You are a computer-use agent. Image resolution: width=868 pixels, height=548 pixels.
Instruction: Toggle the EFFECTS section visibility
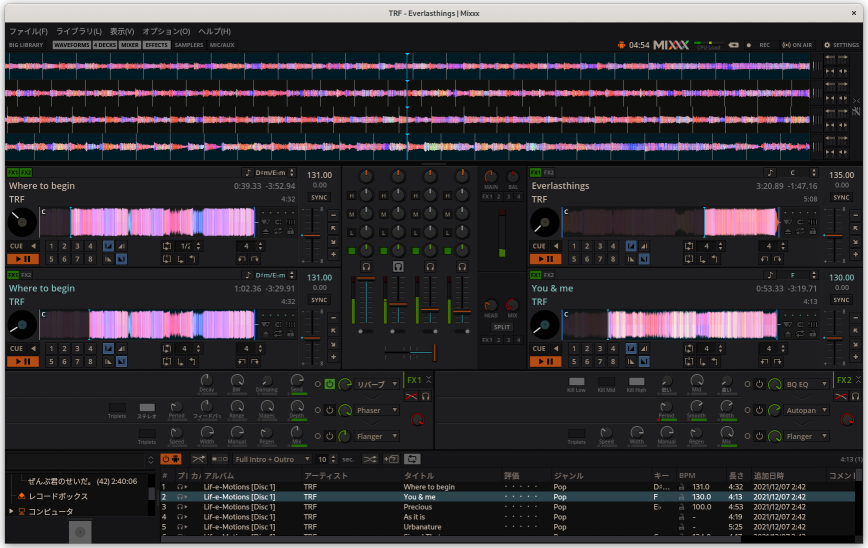click(156, 45)
